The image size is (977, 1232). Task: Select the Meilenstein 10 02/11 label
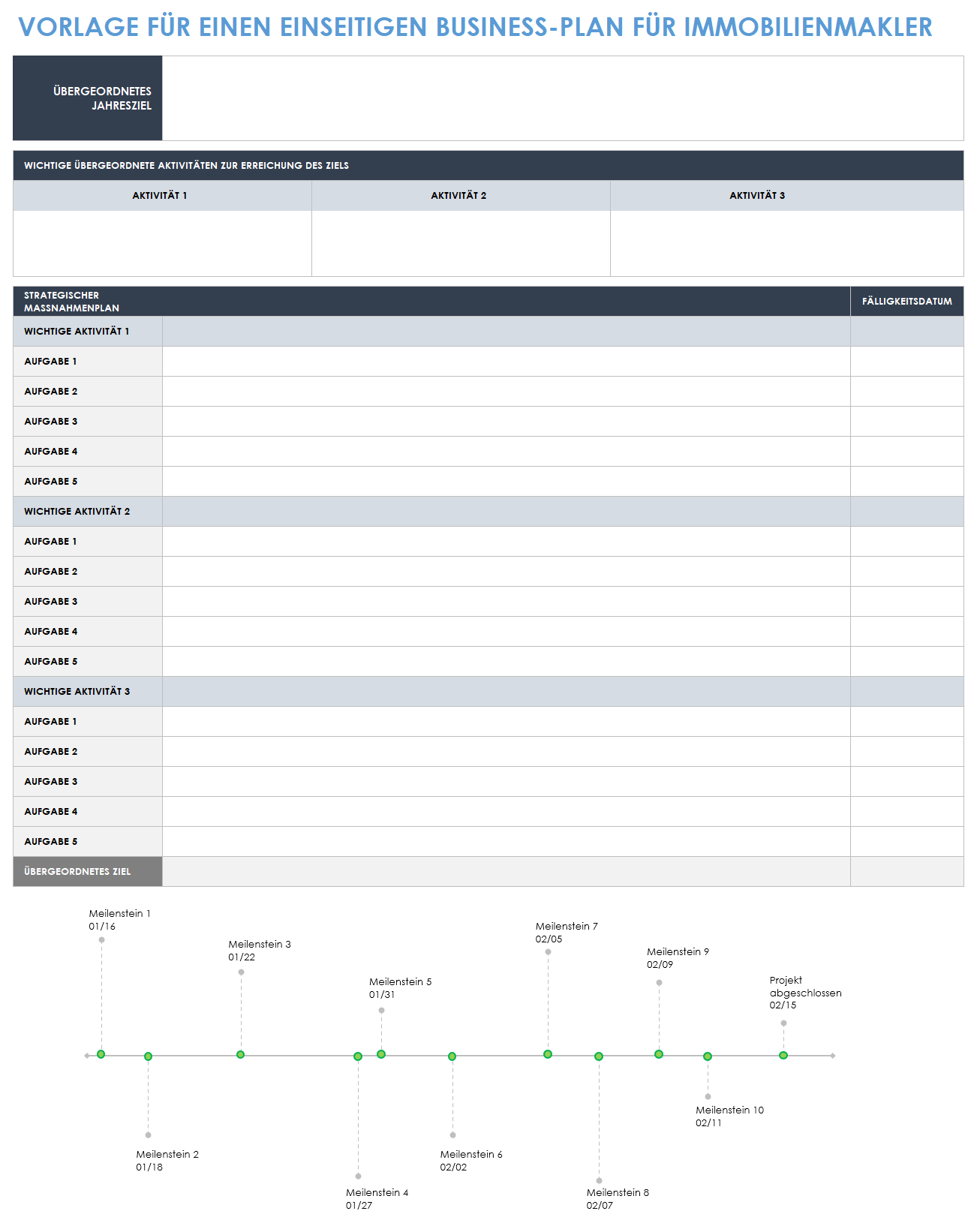tap(729, 1116)
